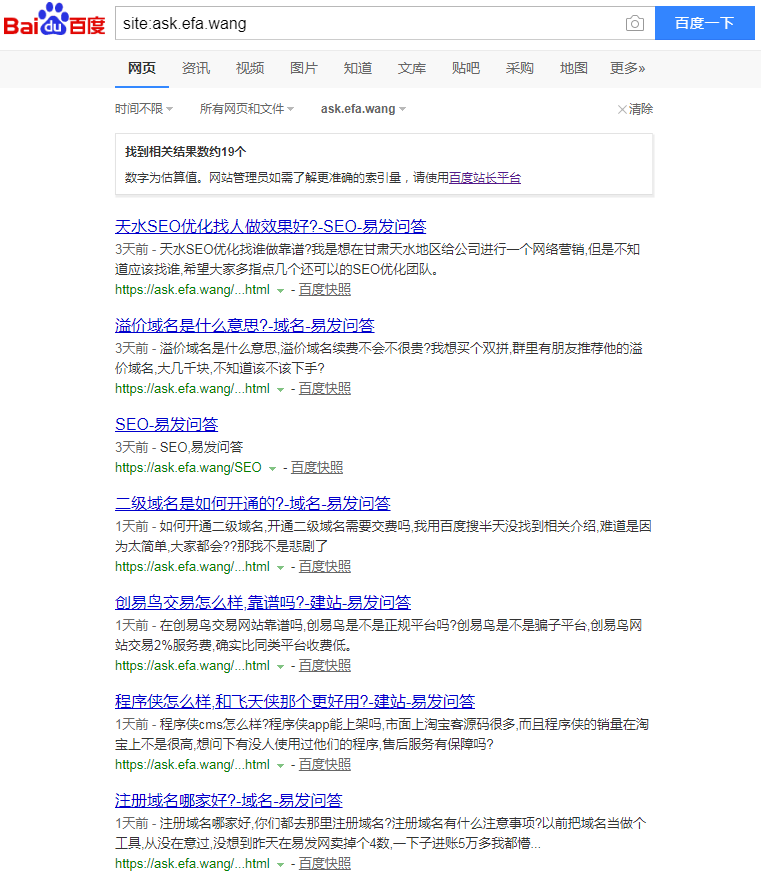Viewport: 761px width, 879px height.
Task: Click green URL under 二级域名 result
Action: (x=192, y=567)
